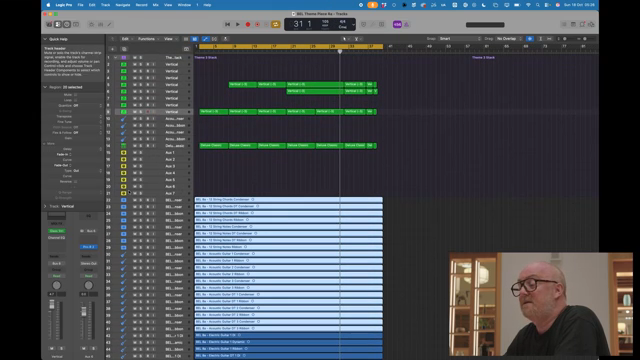
Task: Mute the Aux 1 track
Action: 135,153
